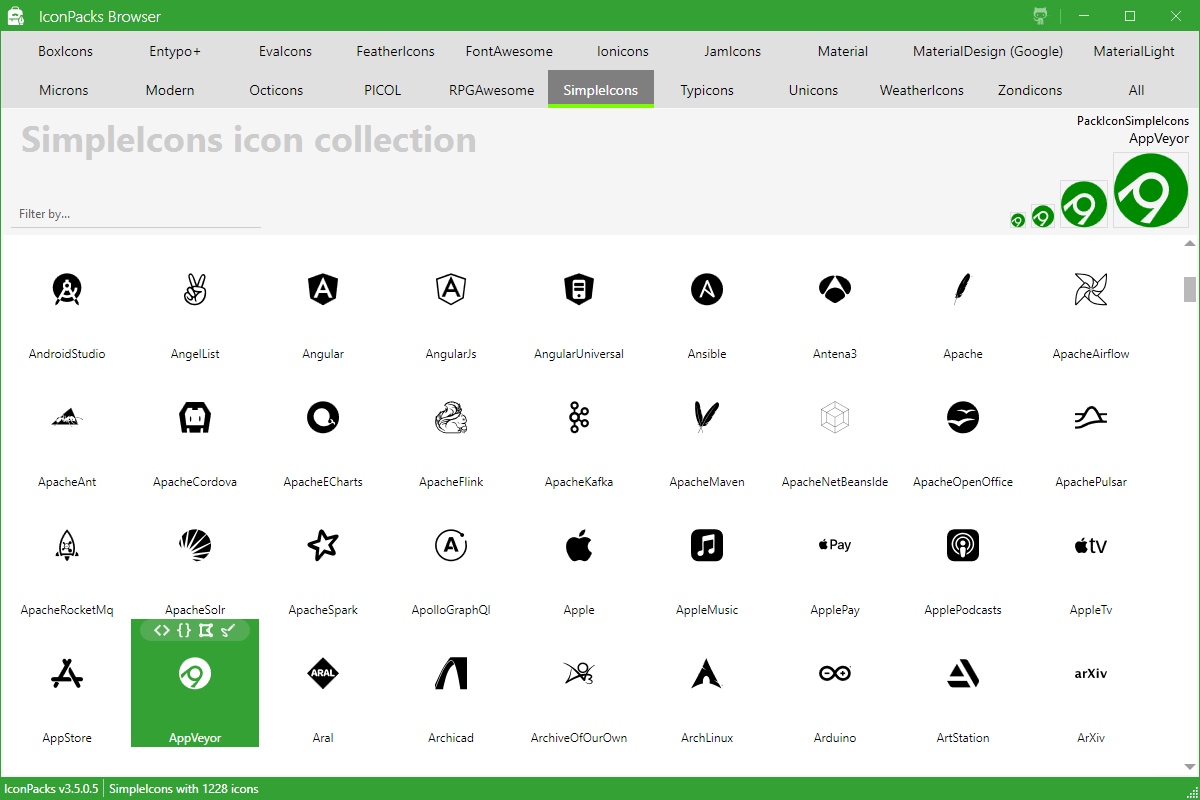Show the All icons tab
Viewport: 1200px width, 800px height.
click(1136, 90)
